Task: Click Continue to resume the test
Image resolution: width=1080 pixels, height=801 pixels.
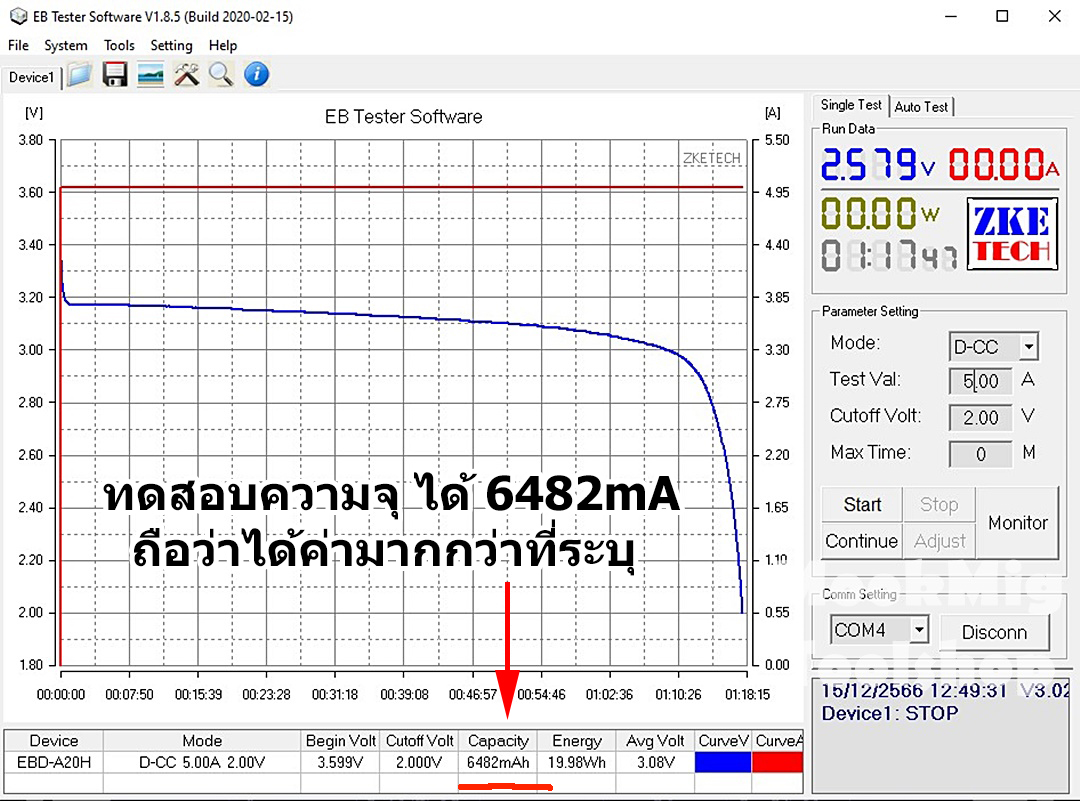Action: 861,540
